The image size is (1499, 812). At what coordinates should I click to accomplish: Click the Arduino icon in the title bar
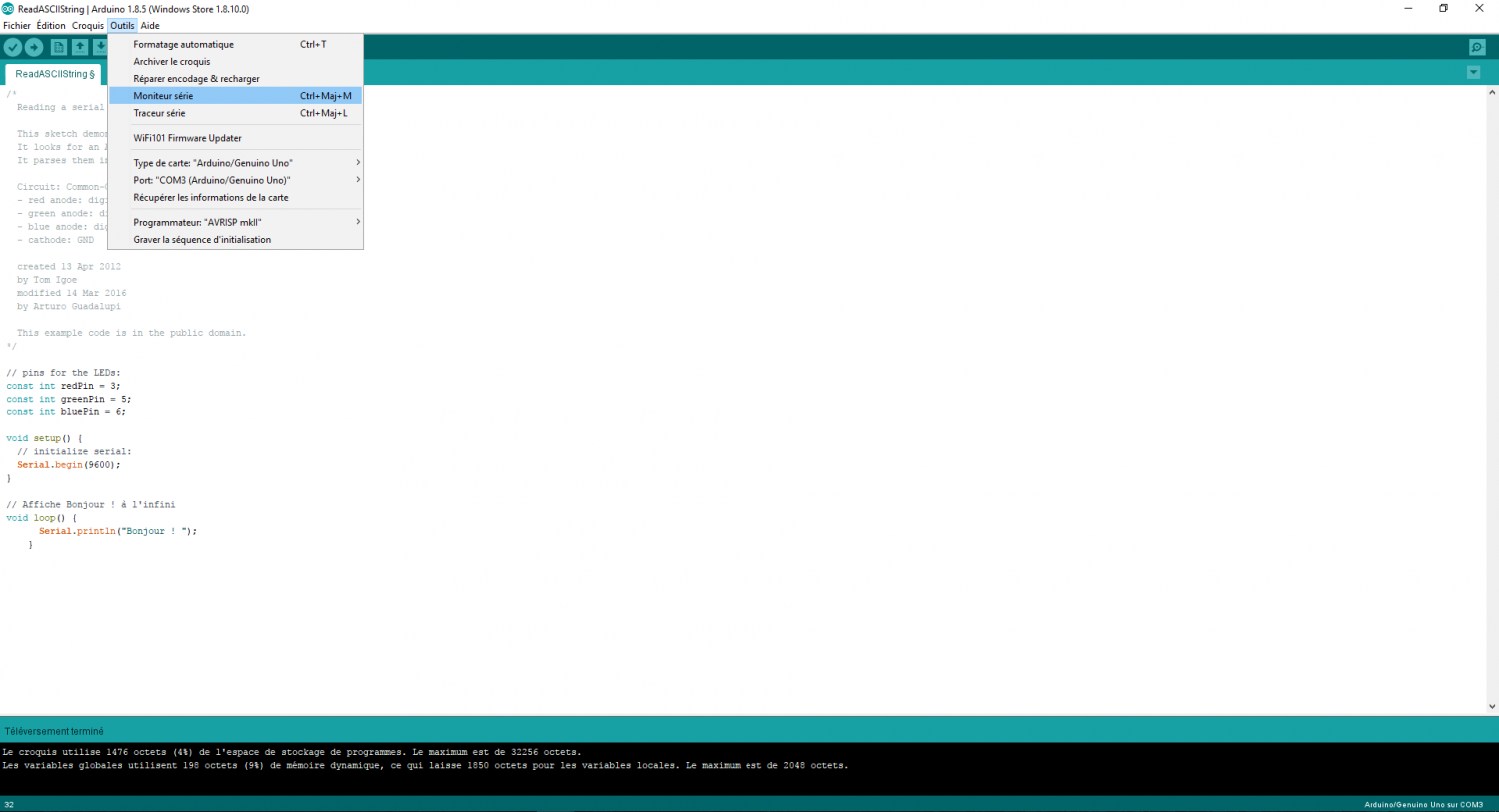point(8,8)
